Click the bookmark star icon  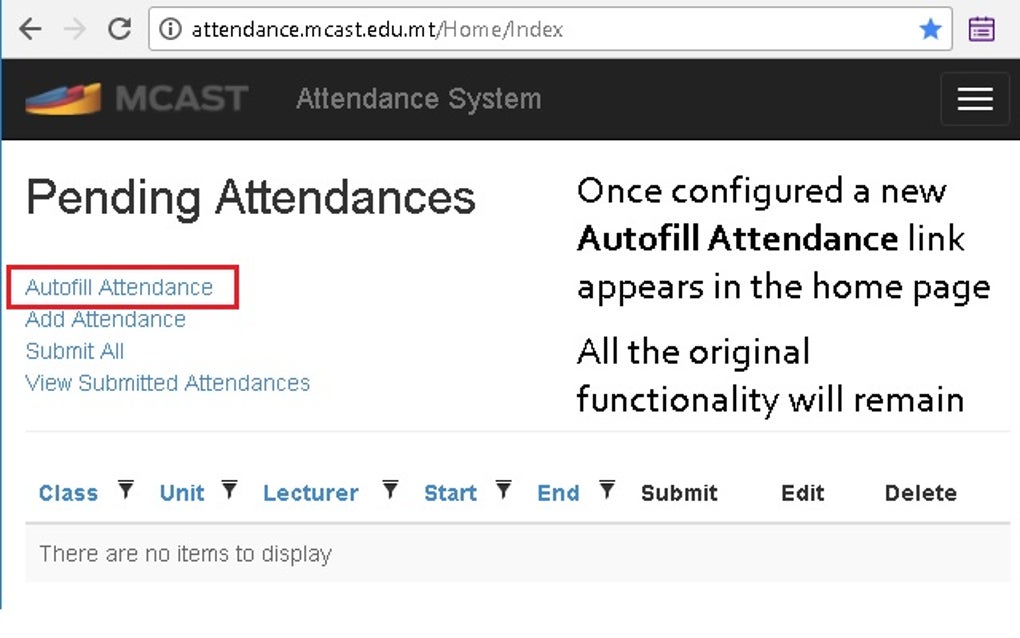[930, 29]
